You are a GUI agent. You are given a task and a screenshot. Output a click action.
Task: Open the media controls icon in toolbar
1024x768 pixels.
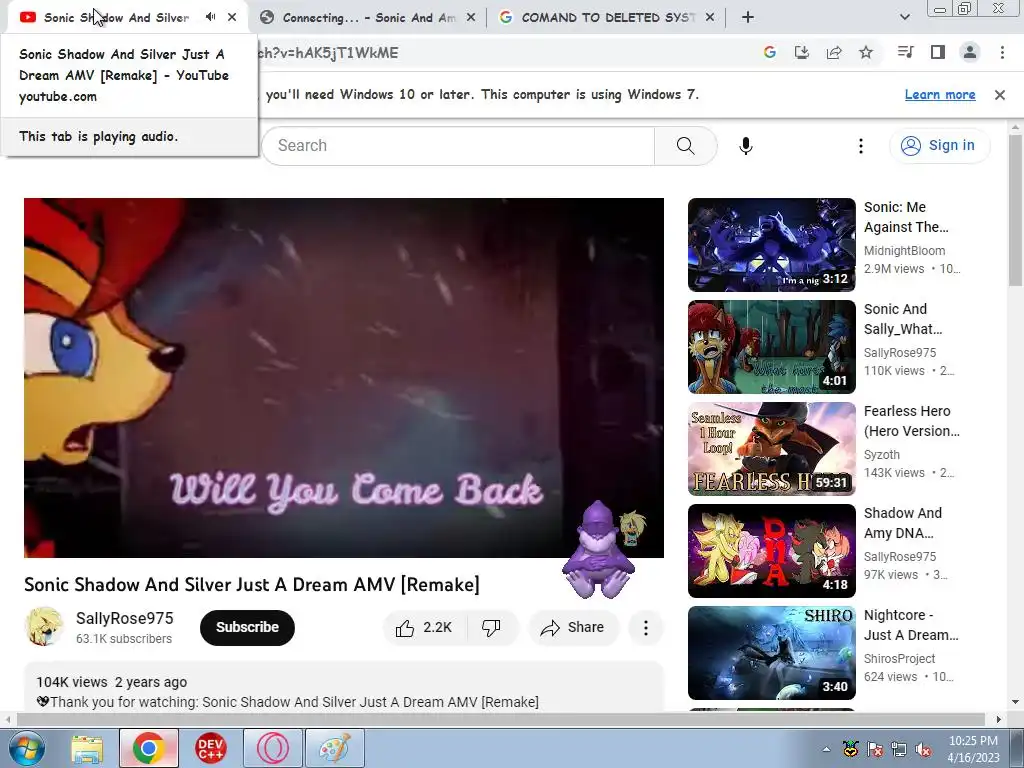[906, 52]
